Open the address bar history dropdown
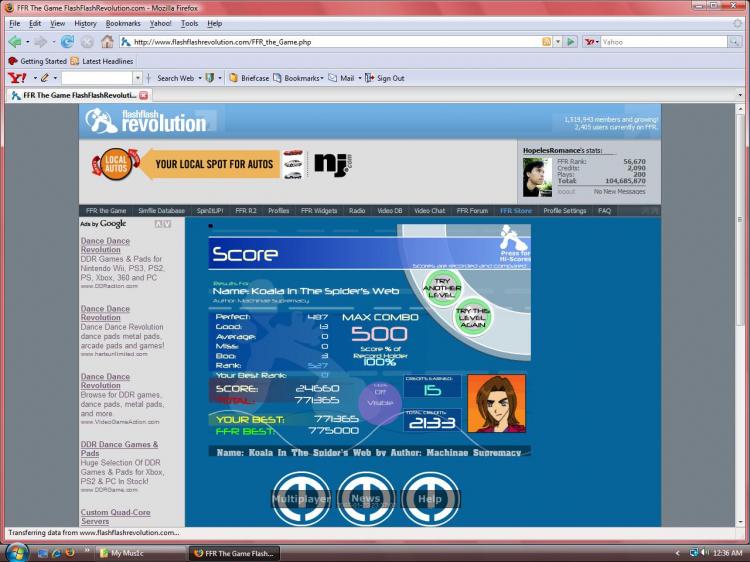 pos(558,42)
